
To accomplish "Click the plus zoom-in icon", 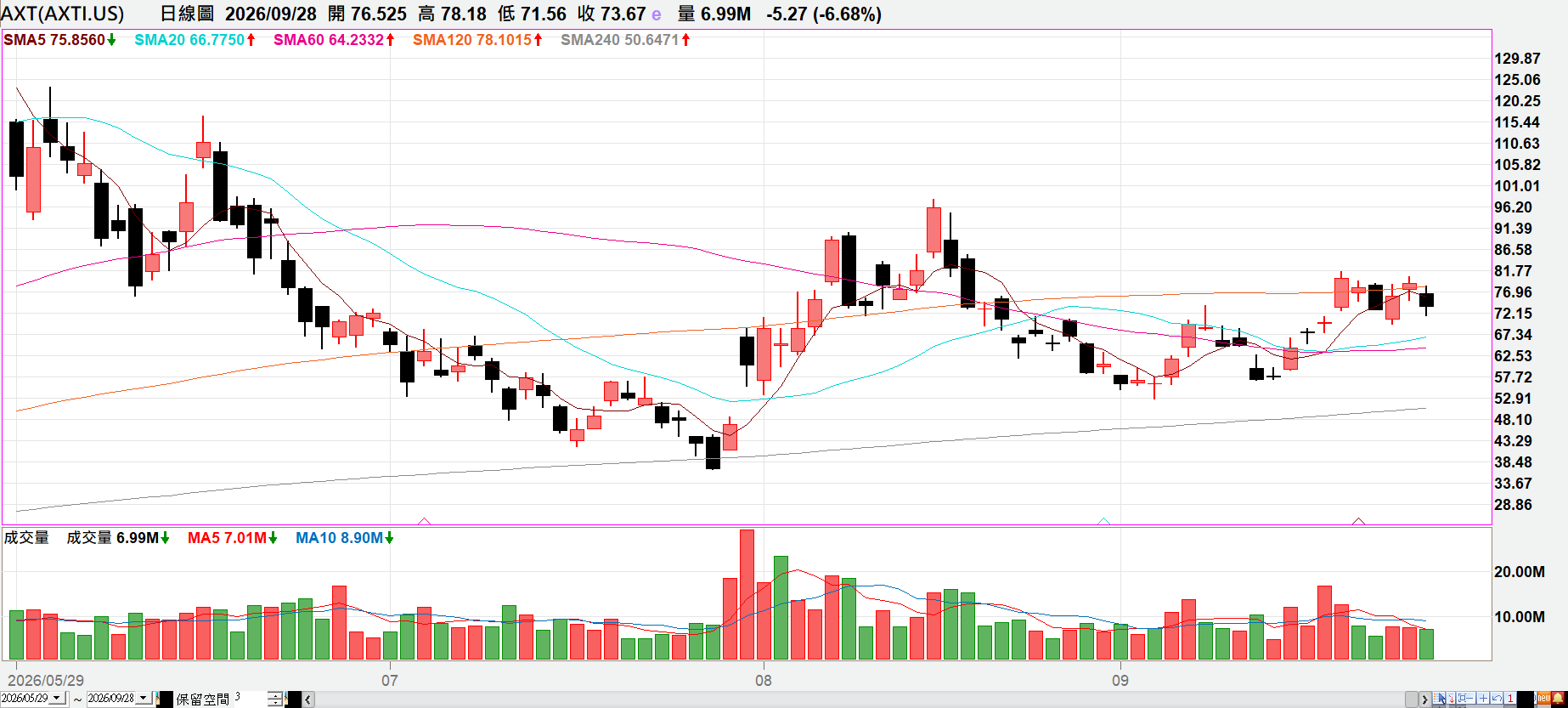I will pyautogui.click(x=1483, y=698).
